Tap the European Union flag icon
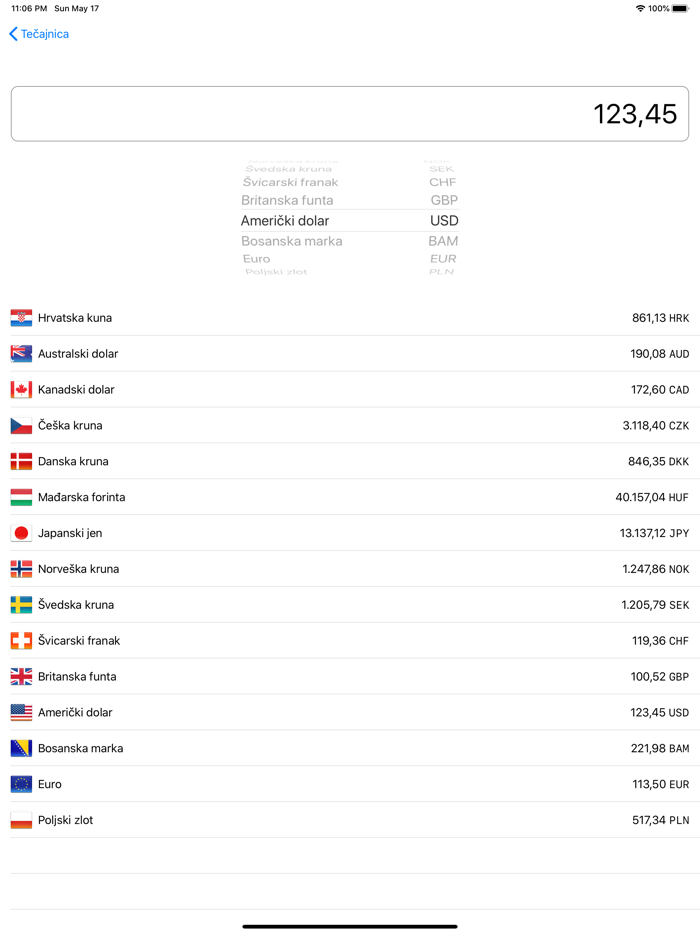The width and height of the screenshot is (700, 934). (x=21, y=785)
